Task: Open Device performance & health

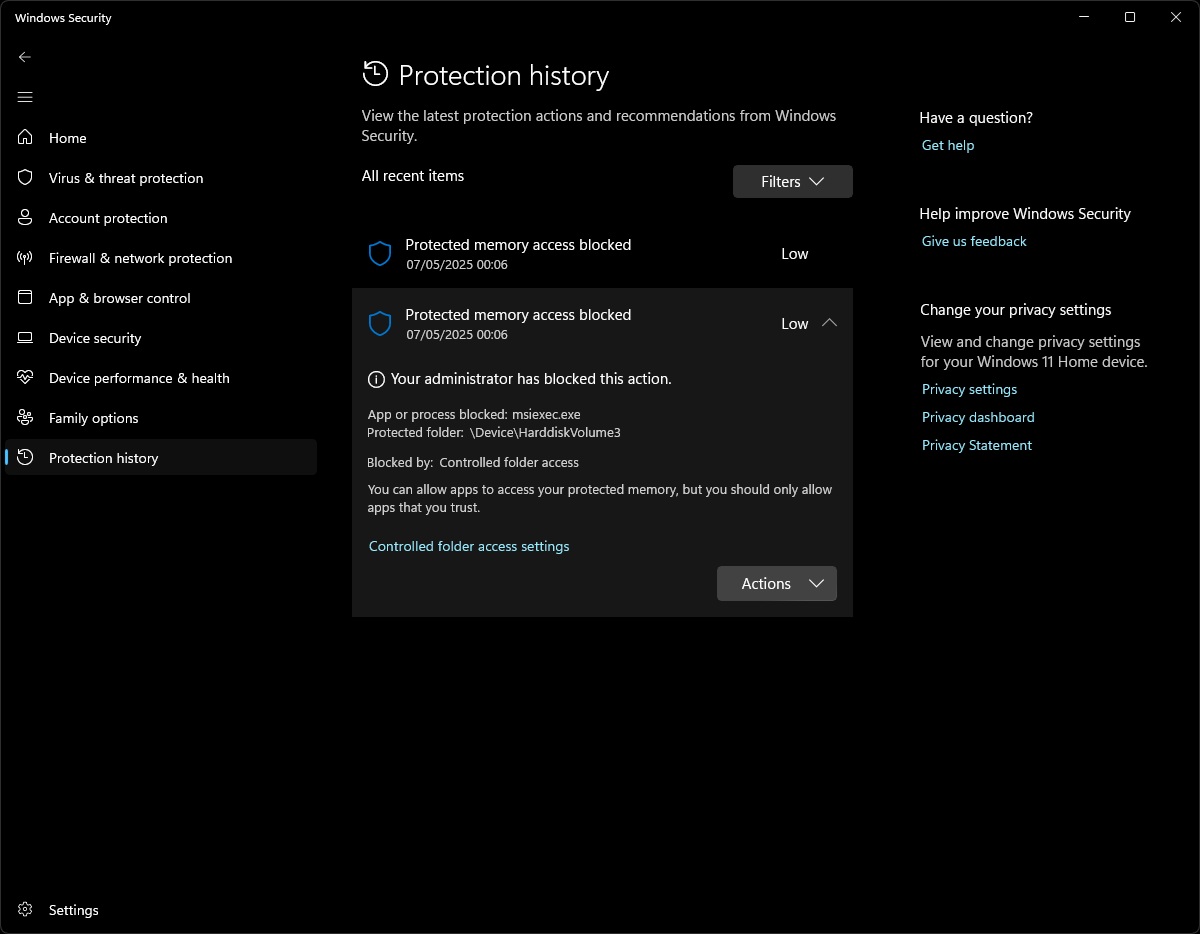Action: pos(161,378)
